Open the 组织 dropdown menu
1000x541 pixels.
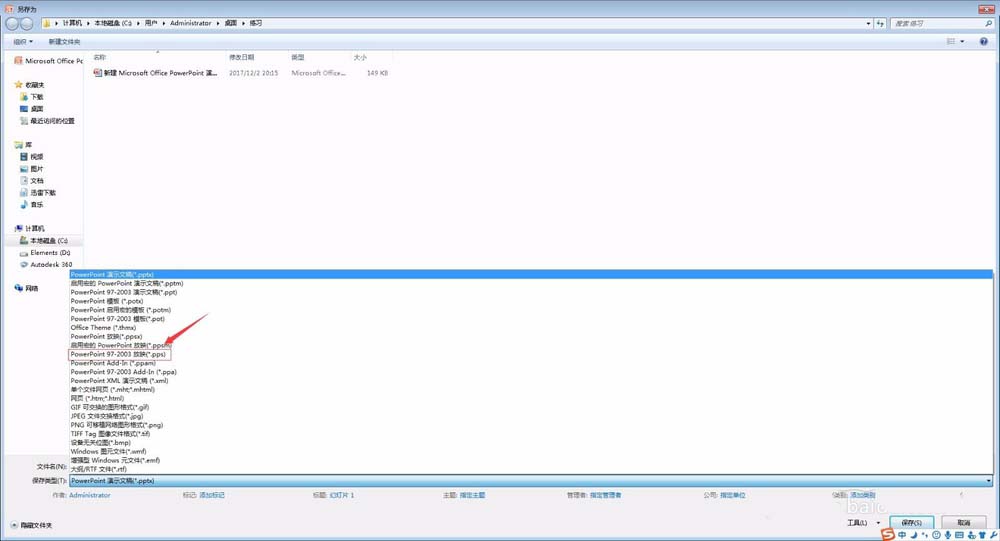tap(23, 41)
